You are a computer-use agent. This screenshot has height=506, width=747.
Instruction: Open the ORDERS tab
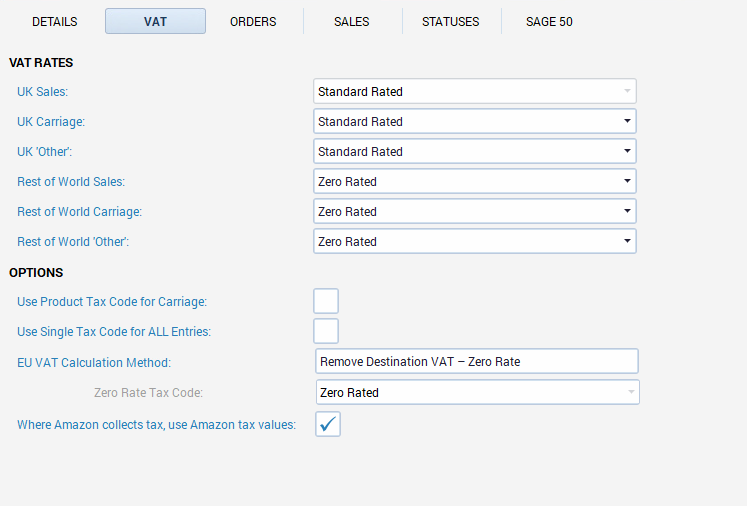253,21
